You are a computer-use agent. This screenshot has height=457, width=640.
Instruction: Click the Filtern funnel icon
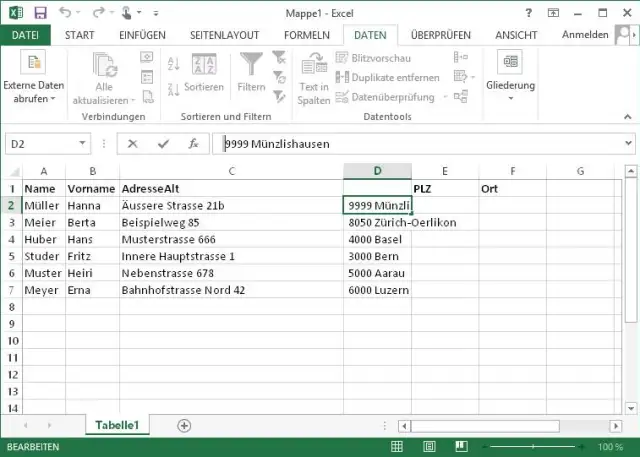click(251, 73)
